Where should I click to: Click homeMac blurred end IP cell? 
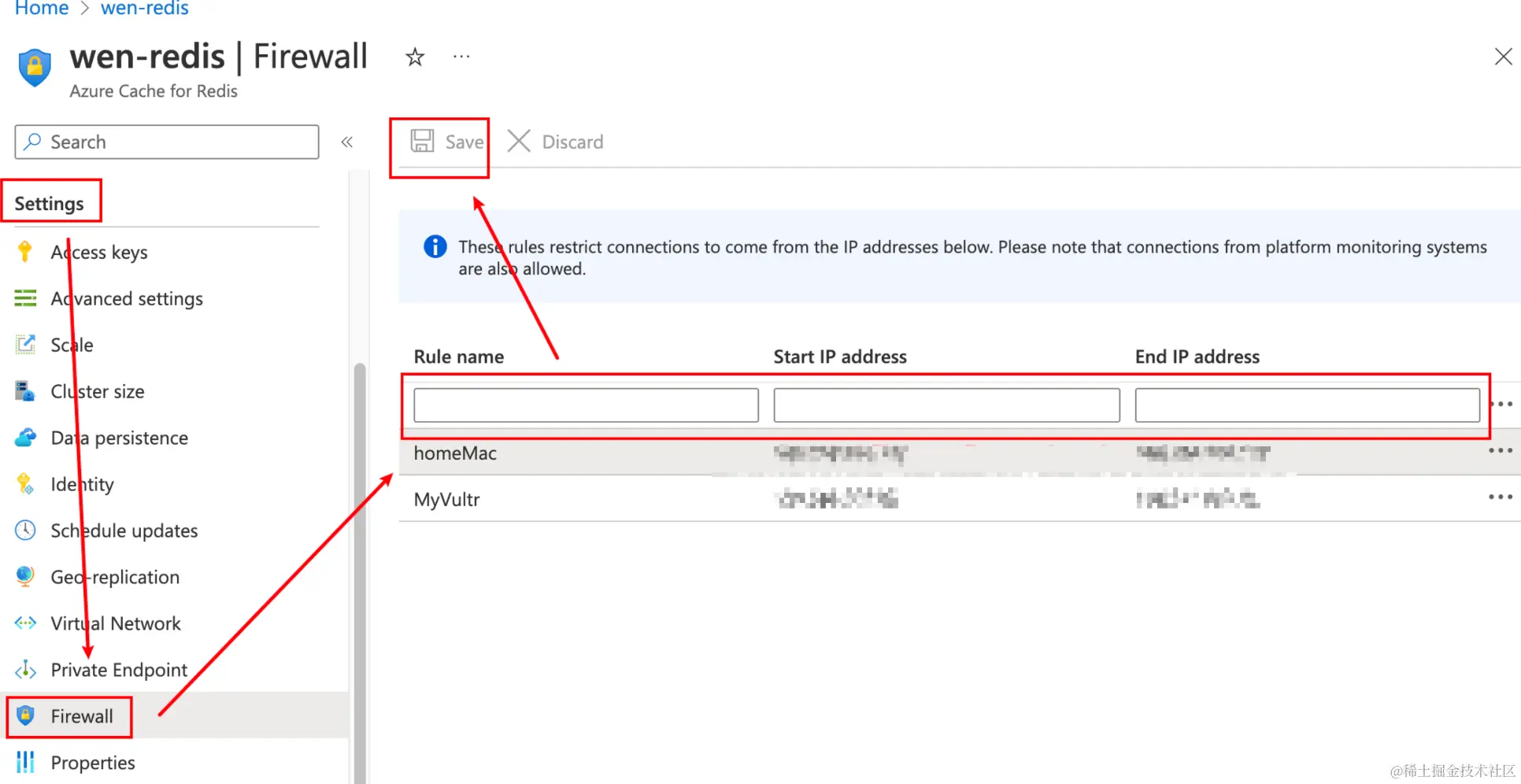[x=1203, y=453]
